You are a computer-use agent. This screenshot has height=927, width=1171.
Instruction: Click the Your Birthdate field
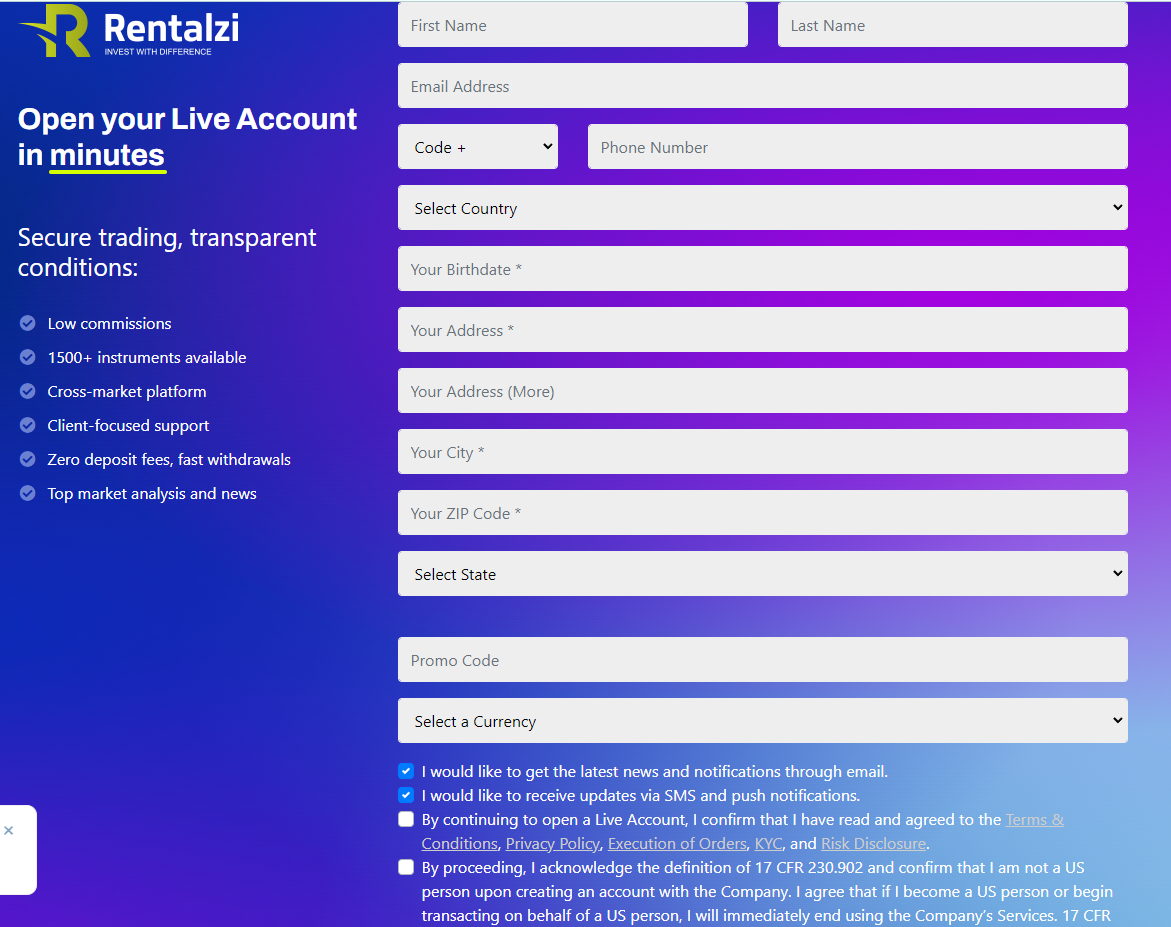pos(762,269)
